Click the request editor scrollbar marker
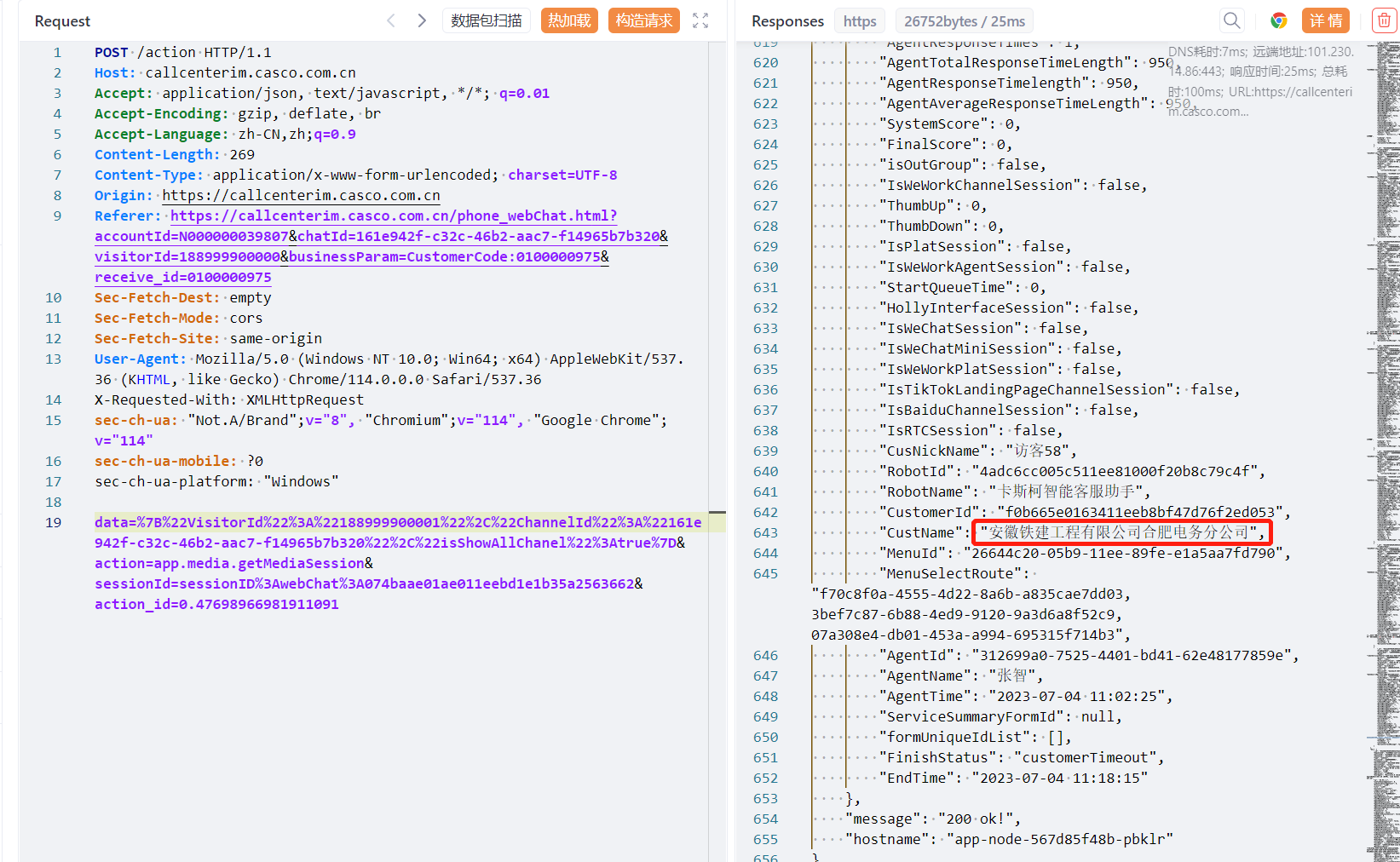Viewport: 1400px width, 862px height. tap(717, 513)
